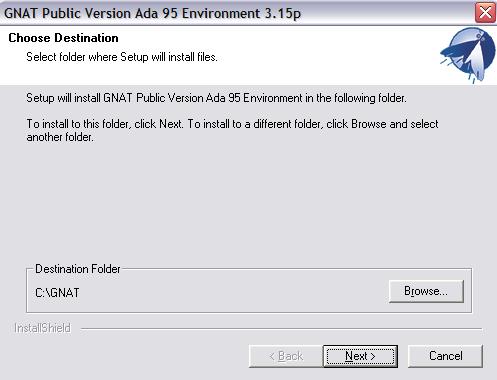Click the C:\GNAT destination path
Image resolution: width=497 pixels, height=380 pixels.
point(57,293)
